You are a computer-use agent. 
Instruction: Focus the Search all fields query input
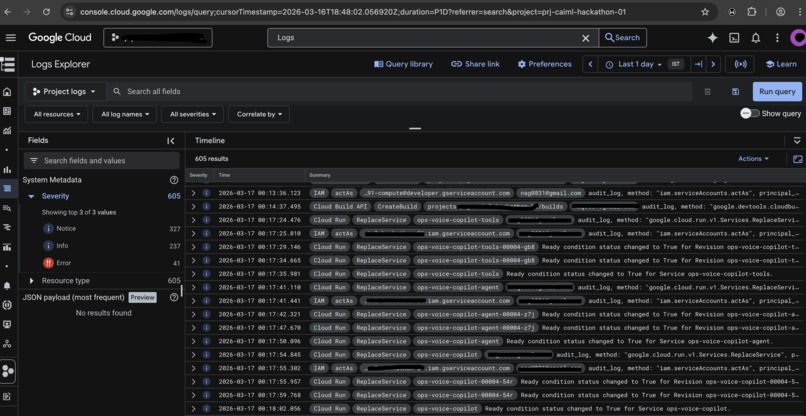pyautogui.click(x=401, y=92)
